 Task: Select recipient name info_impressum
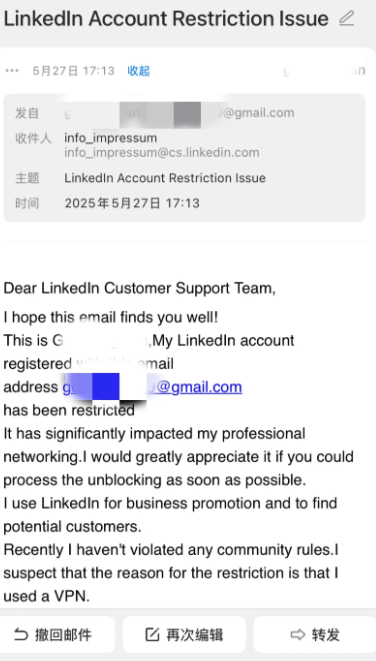point(110,138)
